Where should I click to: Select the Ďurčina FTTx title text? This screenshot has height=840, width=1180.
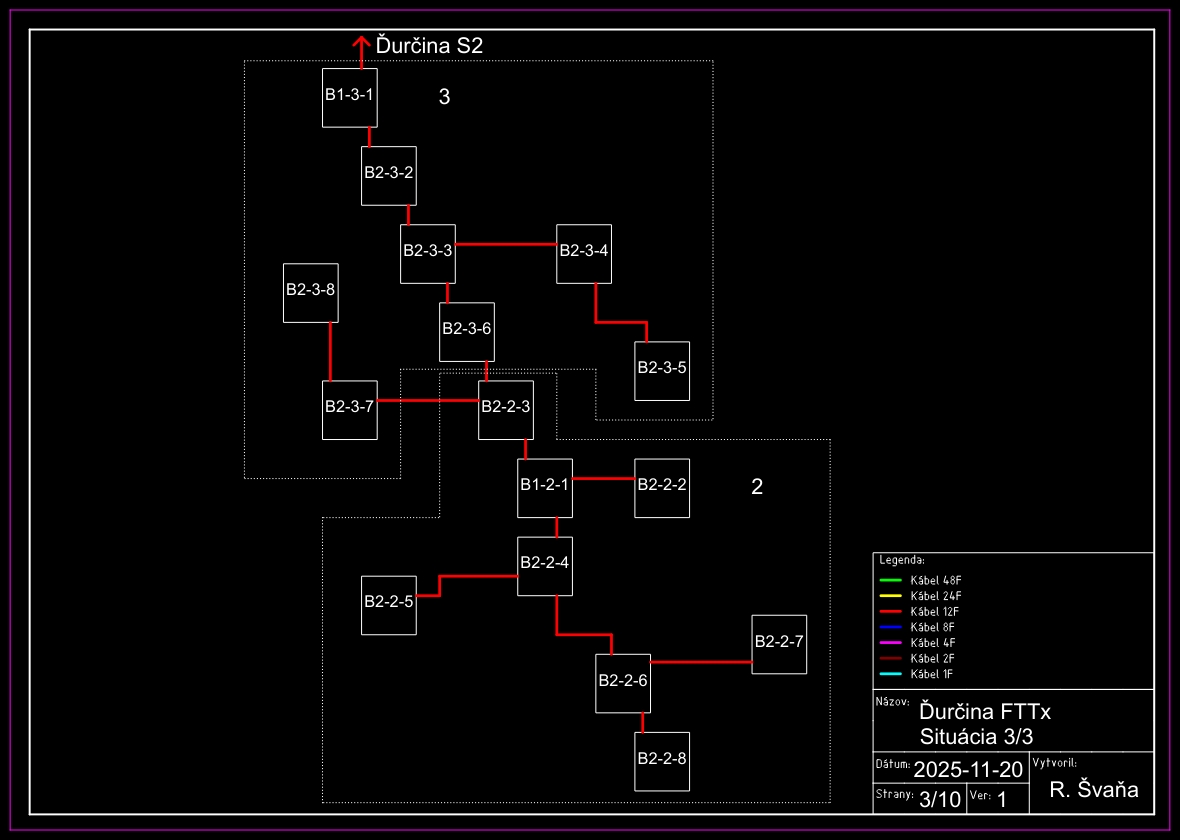pyautogui.click(x=985, y=712)
